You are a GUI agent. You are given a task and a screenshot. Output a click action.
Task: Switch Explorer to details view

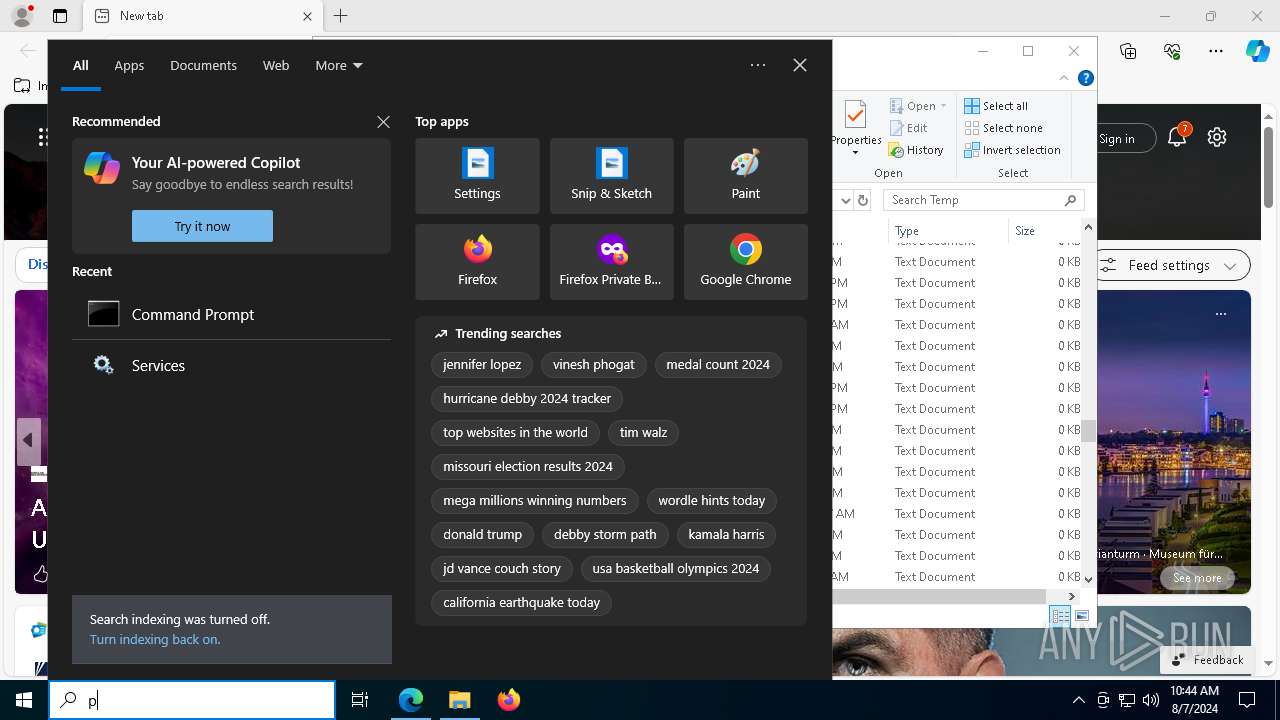pyautogui.click(x=1060, y=616)
